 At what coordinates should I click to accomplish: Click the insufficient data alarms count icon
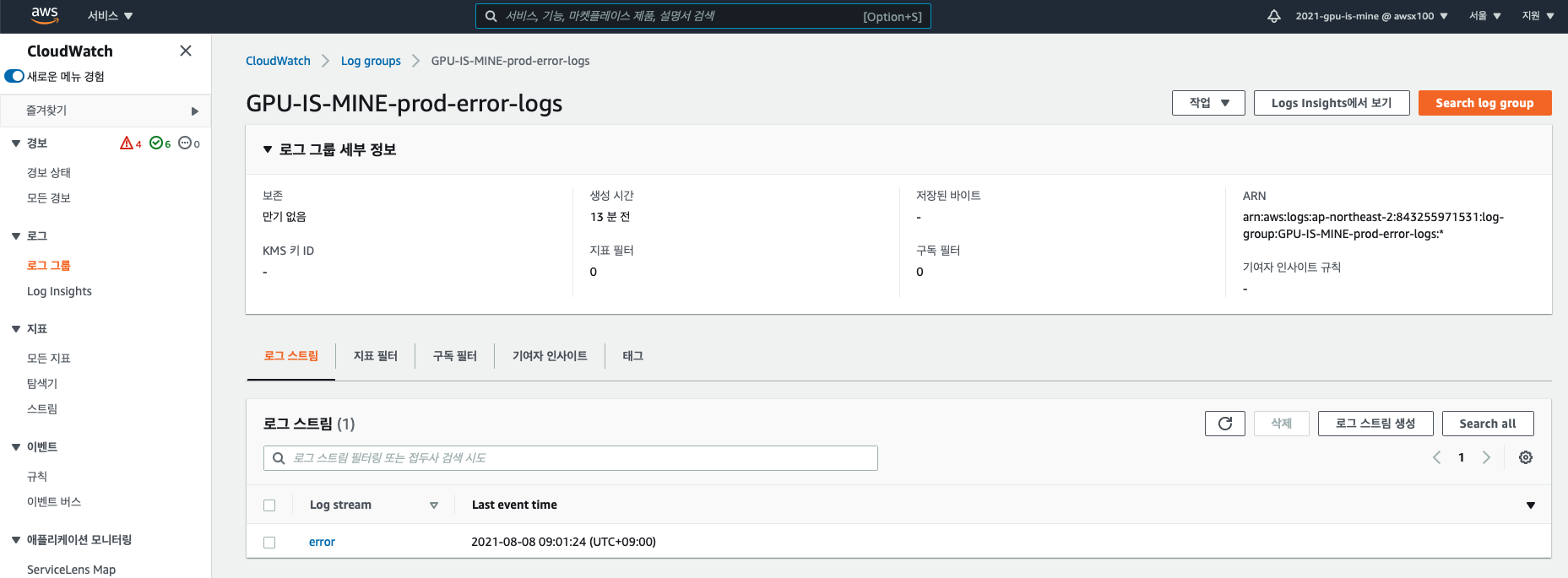click(x=189, y=143)
